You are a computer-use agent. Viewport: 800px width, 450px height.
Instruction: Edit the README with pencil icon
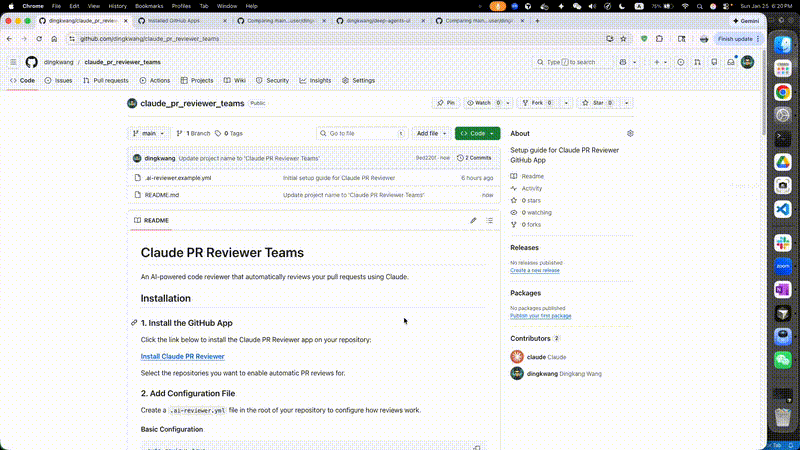pyautogui.click(x=473, y=220)
